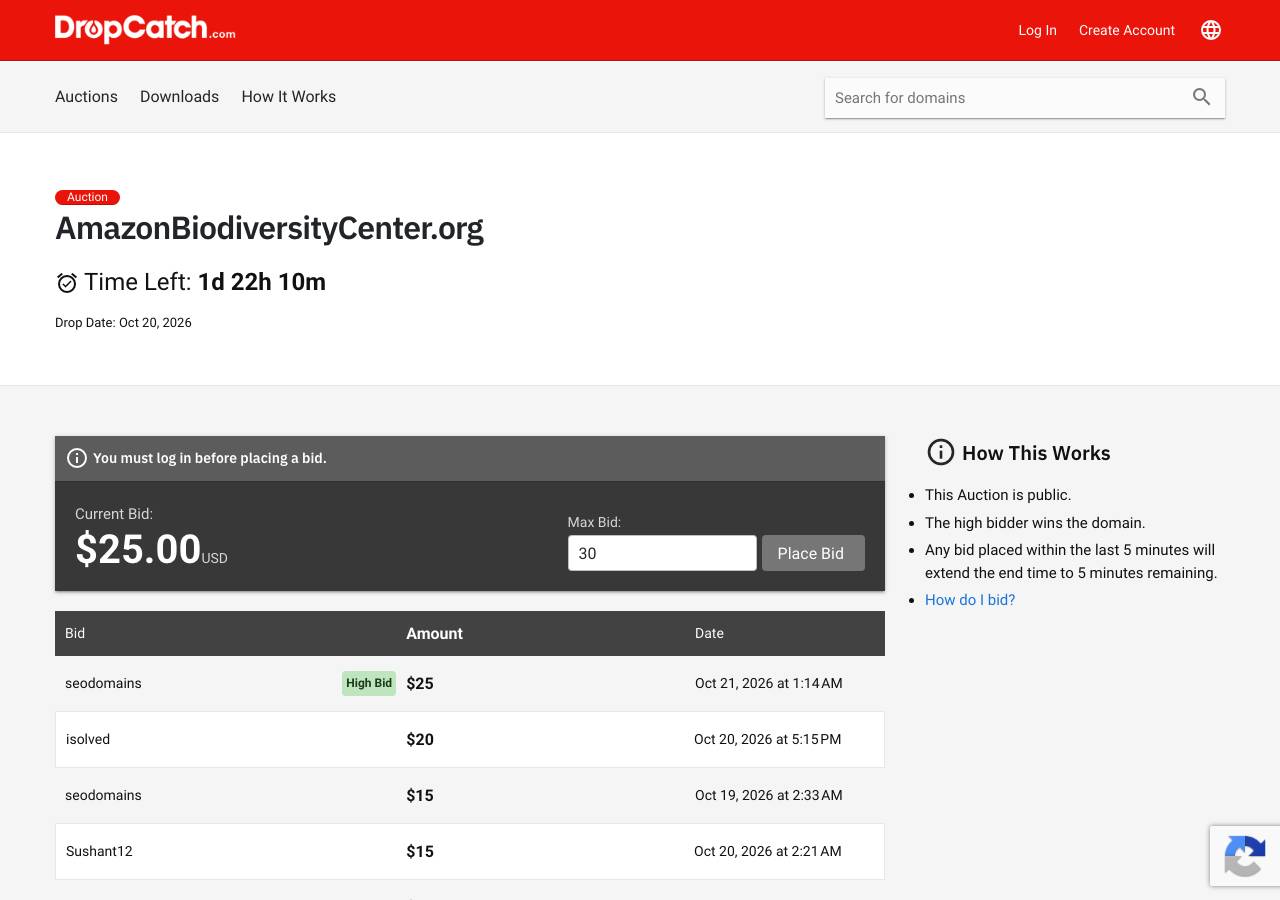Viewport: 1280px width, 900px height.
Task: Go to How It Works page
Action: (288, 96)
